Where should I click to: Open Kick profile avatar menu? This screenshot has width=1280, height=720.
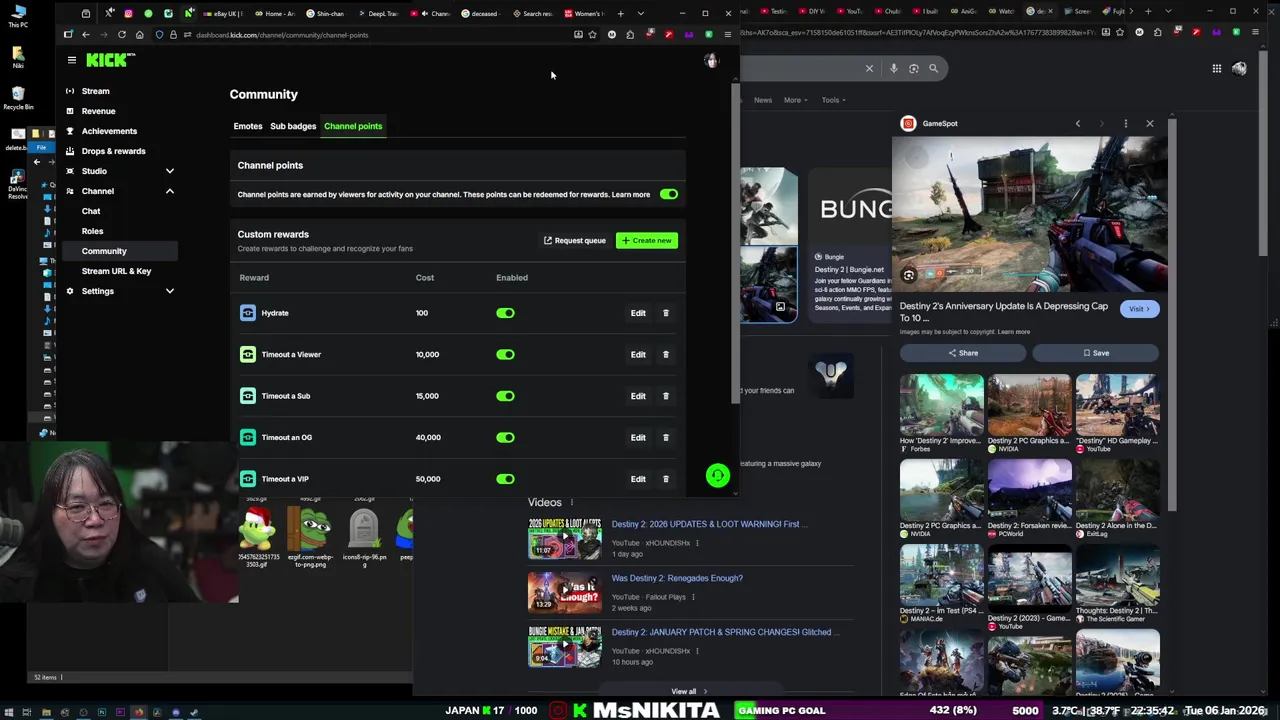[x=711, y=61]
